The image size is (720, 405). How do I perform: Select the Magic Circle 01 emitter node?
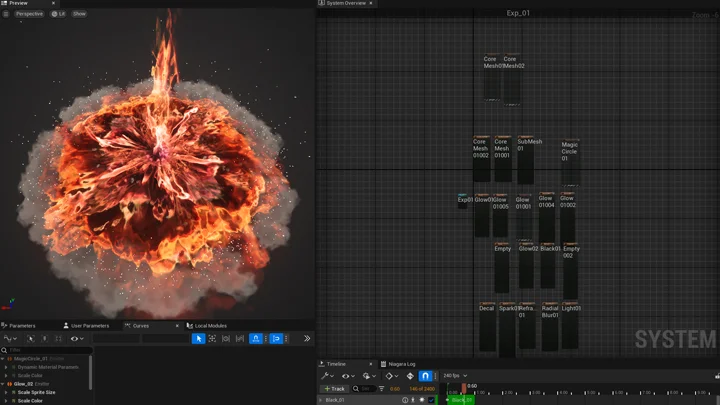pos(570,163)
